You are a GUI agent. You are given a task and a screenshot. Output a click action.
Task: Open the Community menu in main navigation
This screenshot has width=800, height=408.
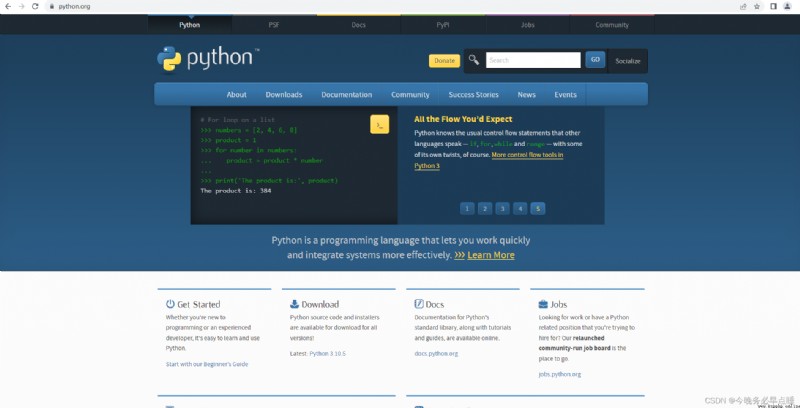pos(410,95)
